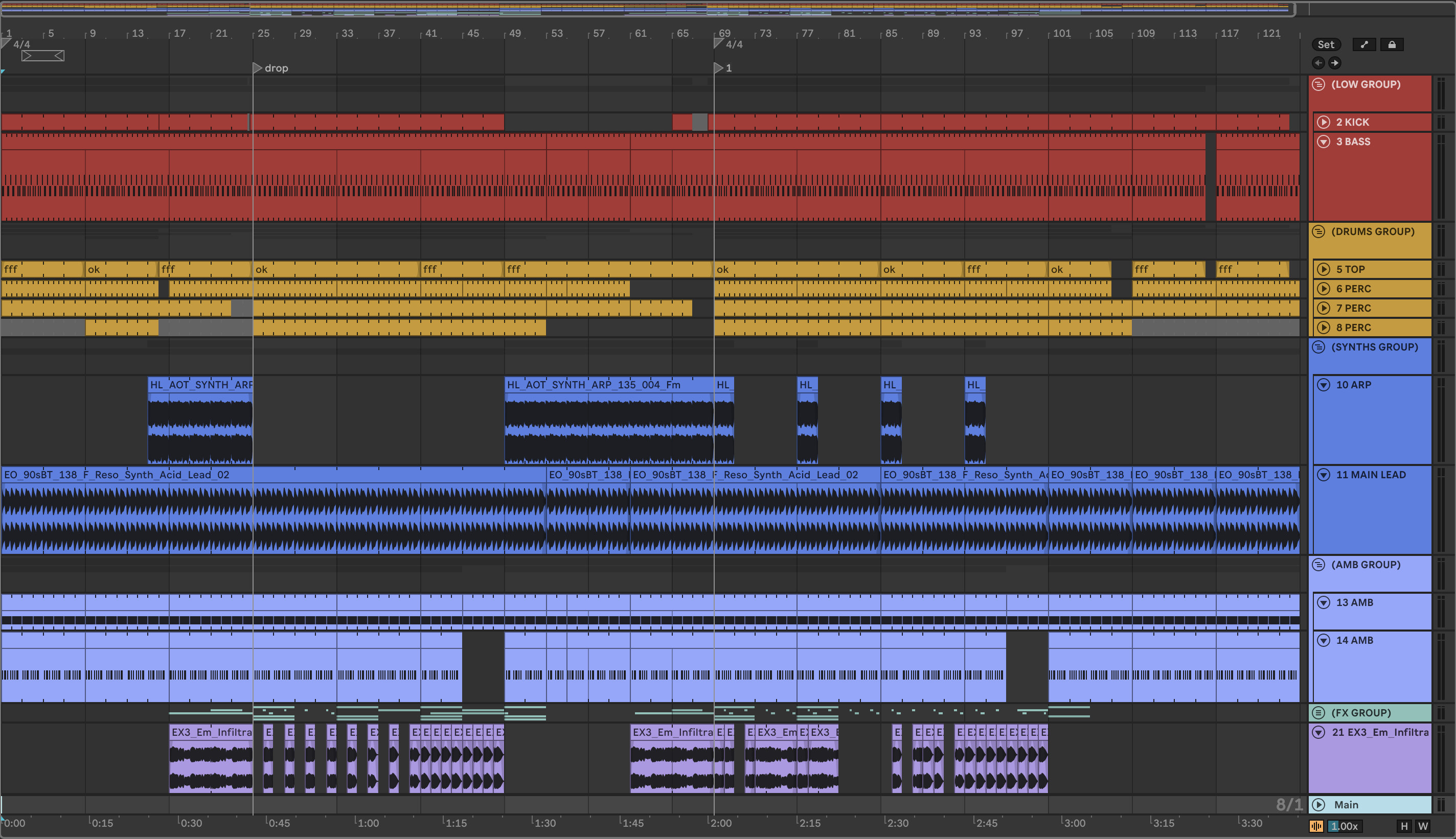The width and height of the screenshot is (1456, 839).
Task: Collapse the 3 BASS track
Action: [x=1324, y=142]
